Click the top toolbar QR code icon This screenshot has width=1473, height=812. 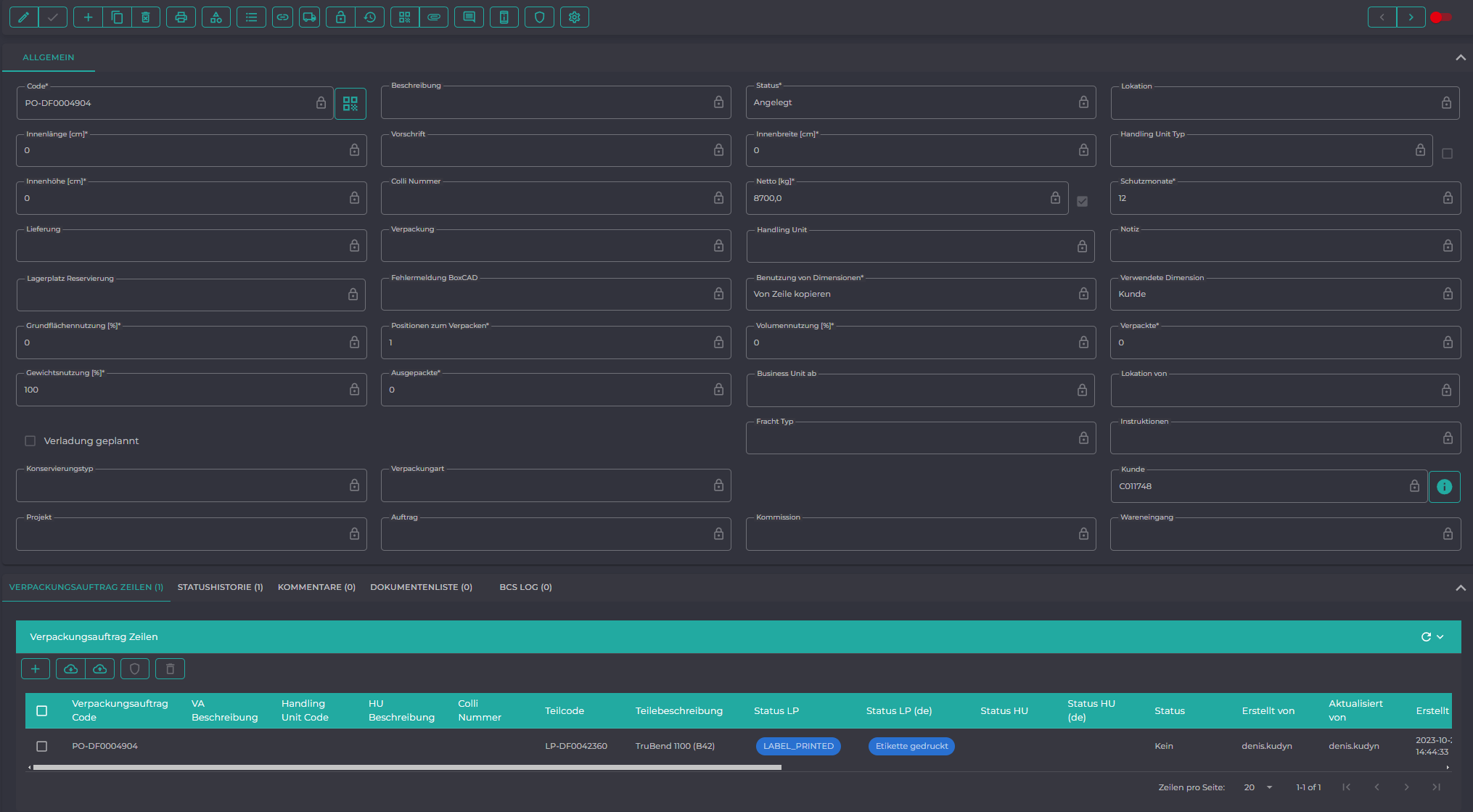pos(405,17)
